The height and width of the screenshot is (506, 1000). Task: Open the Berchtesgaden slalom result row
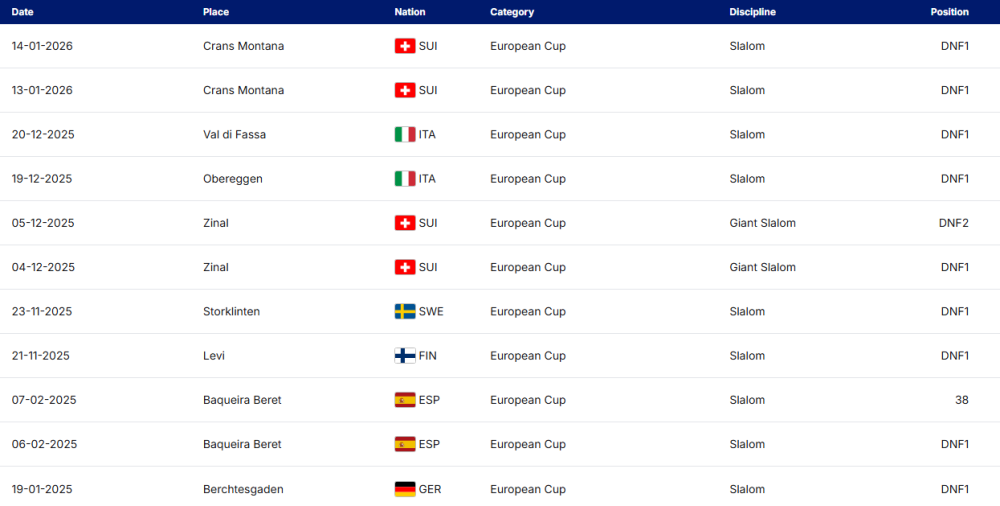pos(243,489)
